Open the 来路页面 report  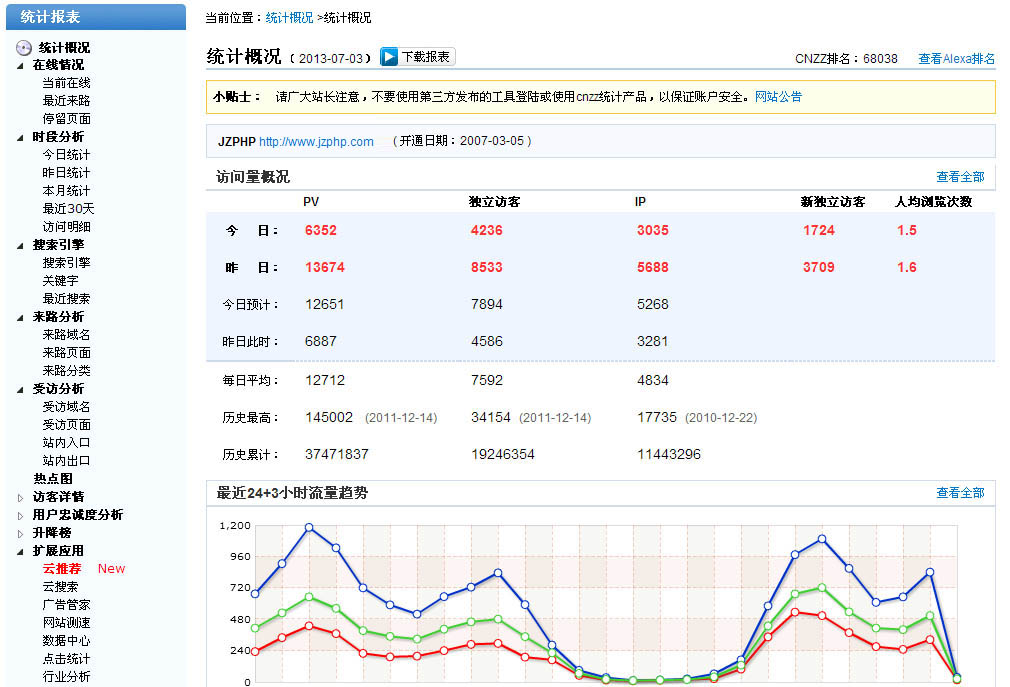point(66,353)
